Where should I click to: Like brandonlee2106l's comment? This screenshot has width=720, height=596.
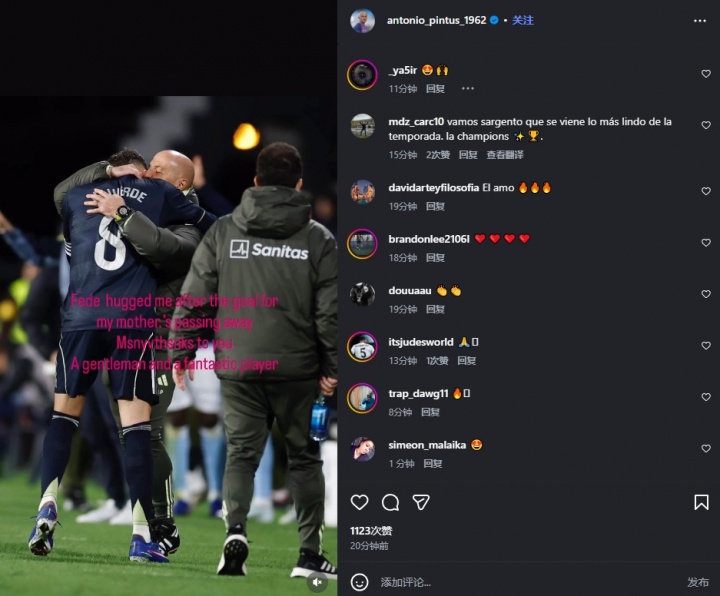(x=706, y=242)
